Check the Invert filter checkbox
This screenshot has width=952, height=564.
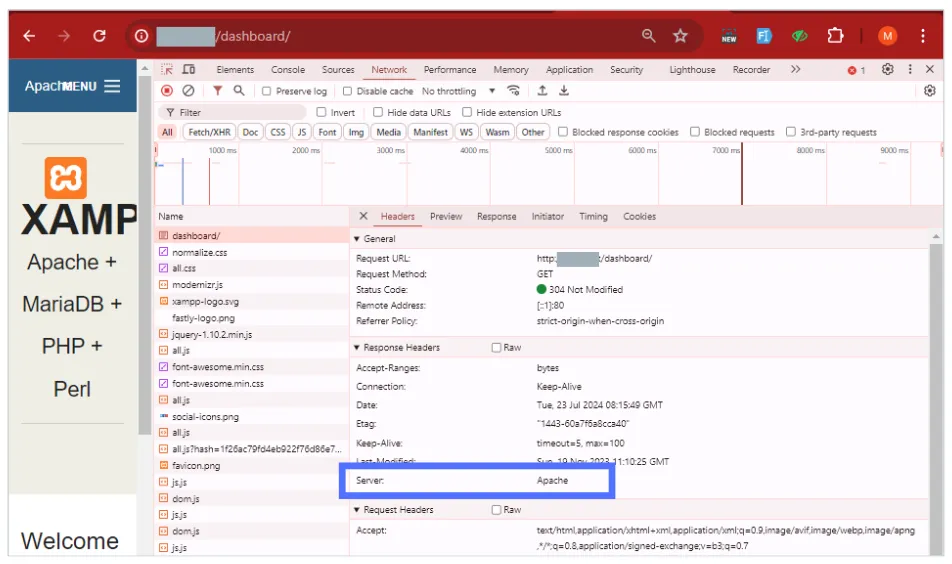click(x=321, y=112)
